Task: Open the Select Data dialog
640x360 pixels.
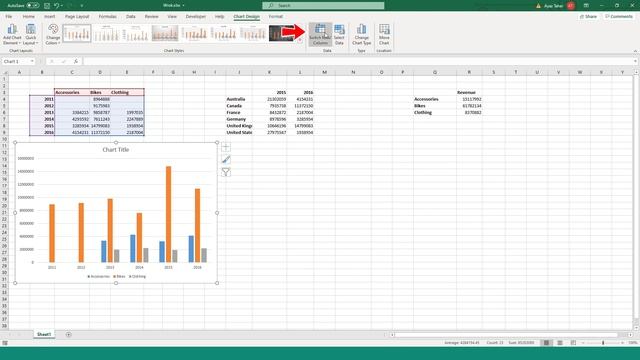Action: [339, 35]
